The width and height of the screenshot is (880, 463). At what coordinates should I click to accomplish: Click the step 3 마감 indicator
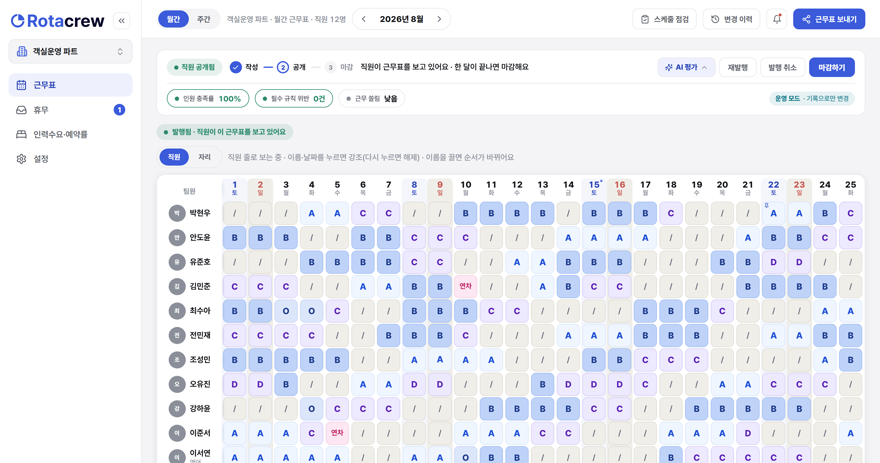point(331,67)
